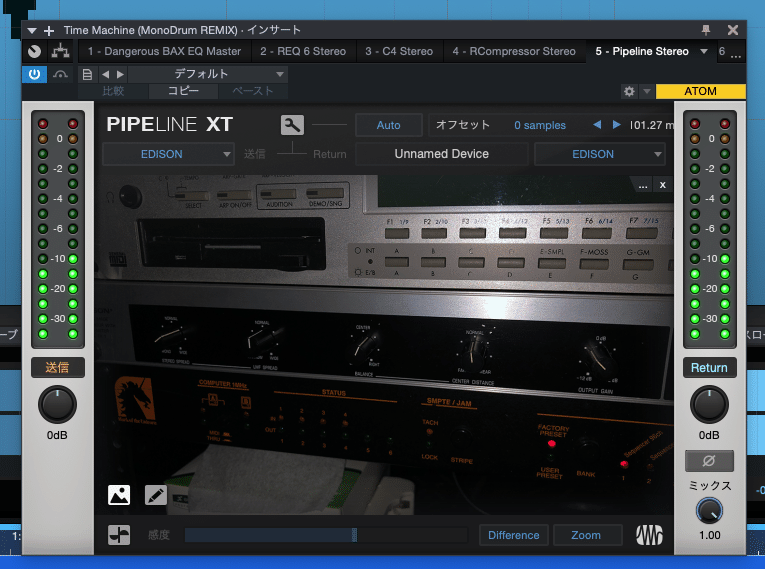
Task: Switch to Dangerous BAX EQ Master tab
Action: 164,51
